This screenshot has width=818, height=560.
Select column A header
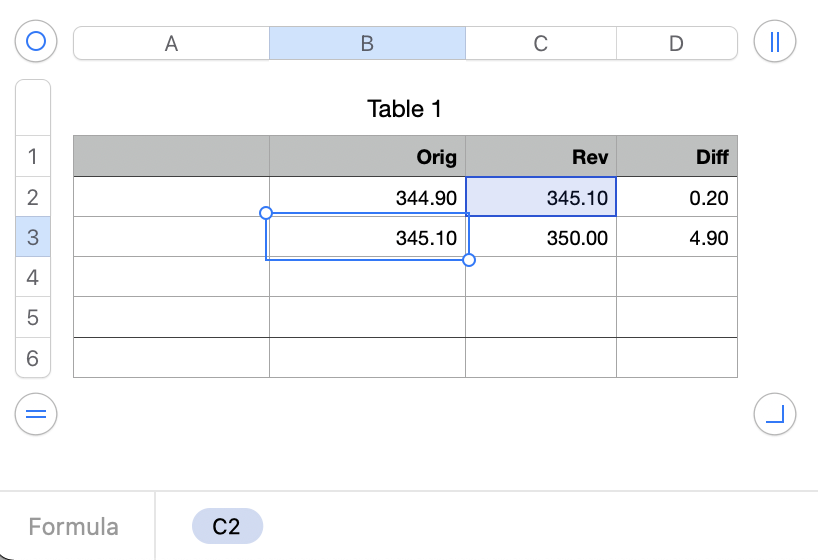click(x=171, y=43)
